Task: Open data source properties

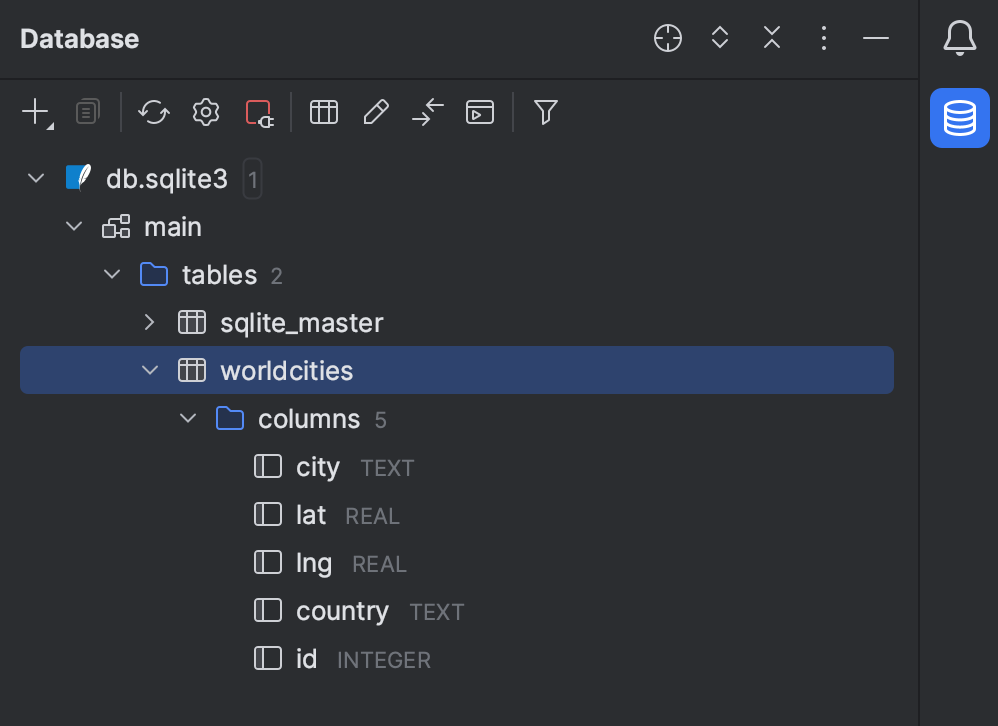Action: (x=205, y=112)
